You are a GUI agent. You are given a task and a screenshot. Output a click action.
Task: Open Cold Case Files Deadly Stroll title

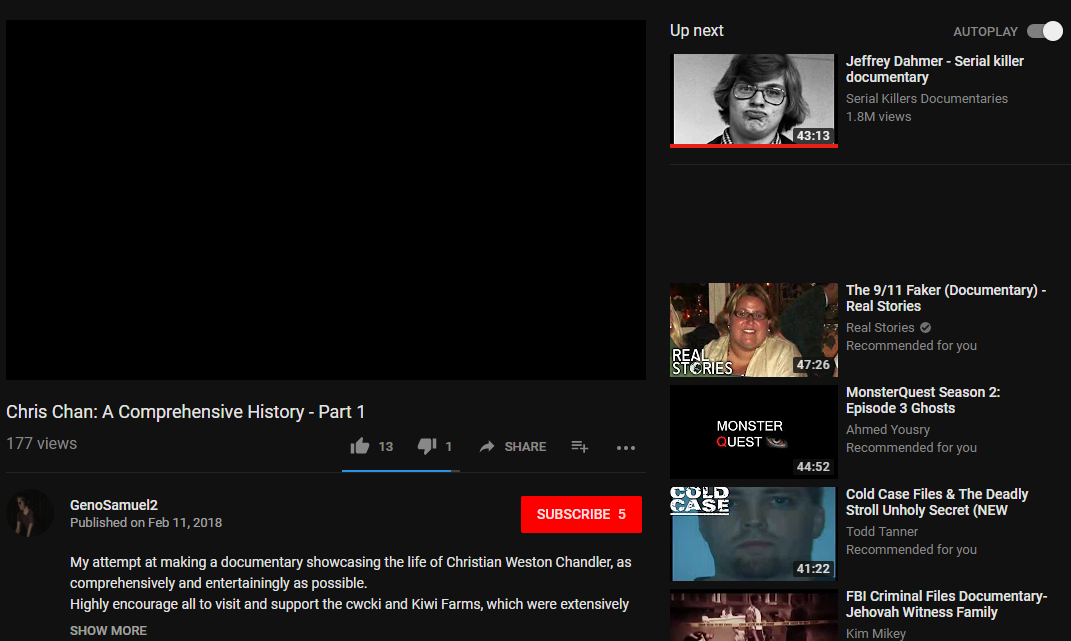tap(936, 502)
